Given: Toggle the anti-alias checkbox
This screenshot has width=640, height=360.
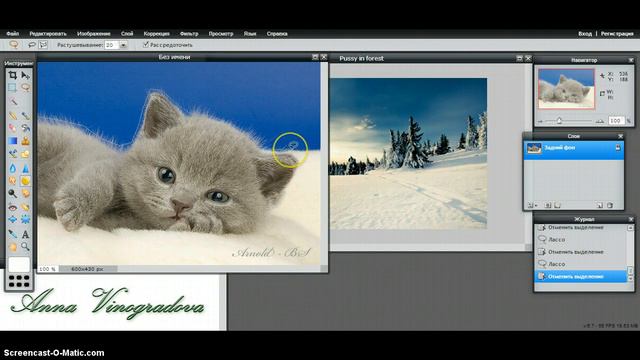Looking at the screenshot, I should pos(145,44).
